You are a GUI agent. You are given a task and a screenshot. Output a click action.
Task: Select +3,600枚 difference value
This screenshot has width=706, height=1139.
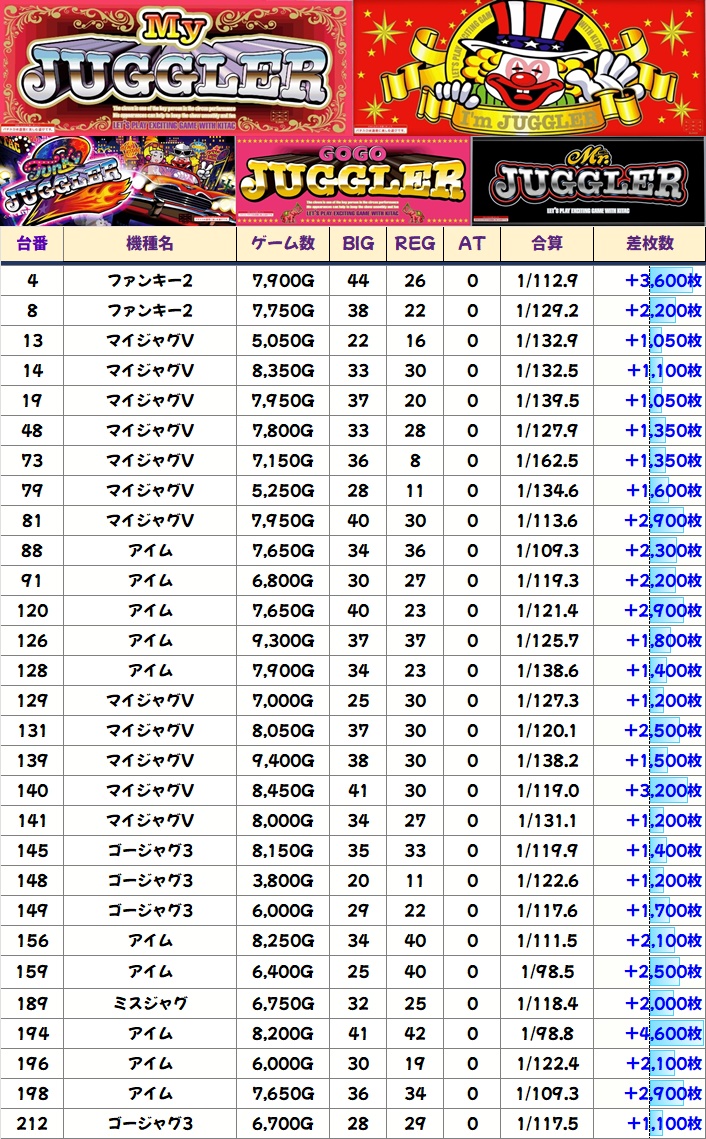coord(662,280)
